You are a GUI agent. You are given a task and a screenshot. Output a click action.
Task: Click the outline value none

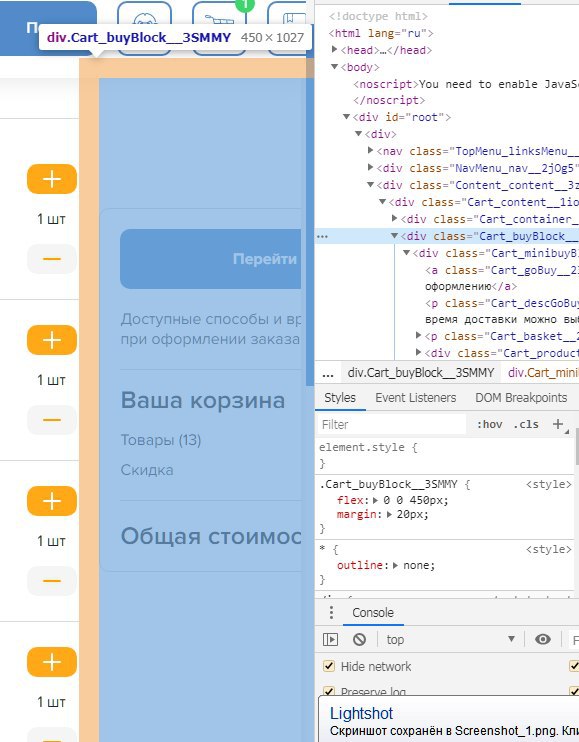[419, 565]
